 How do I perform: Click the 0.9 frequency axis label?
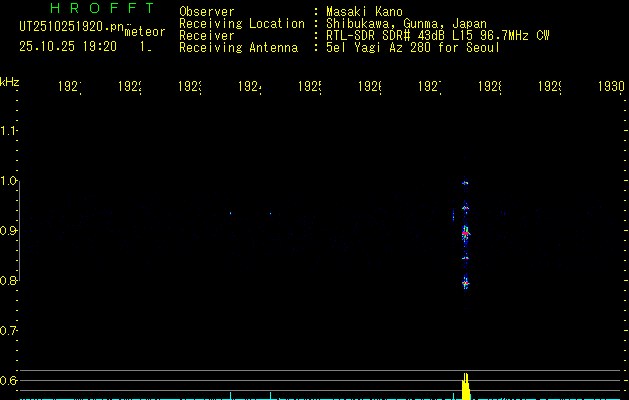tap(8, 231)
